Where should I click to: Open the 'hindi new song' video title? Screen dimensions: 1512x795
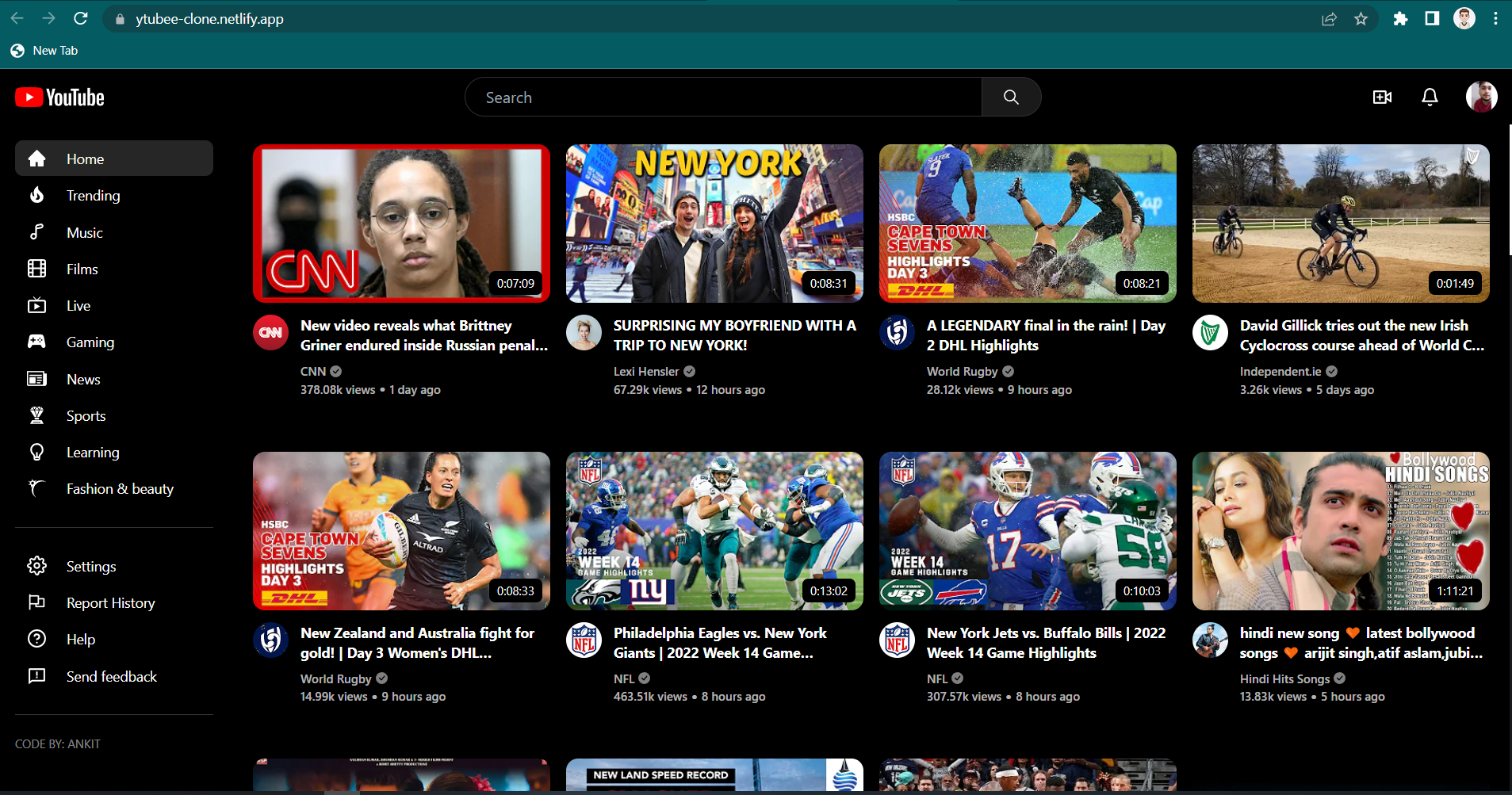[x=1361, y=643]
